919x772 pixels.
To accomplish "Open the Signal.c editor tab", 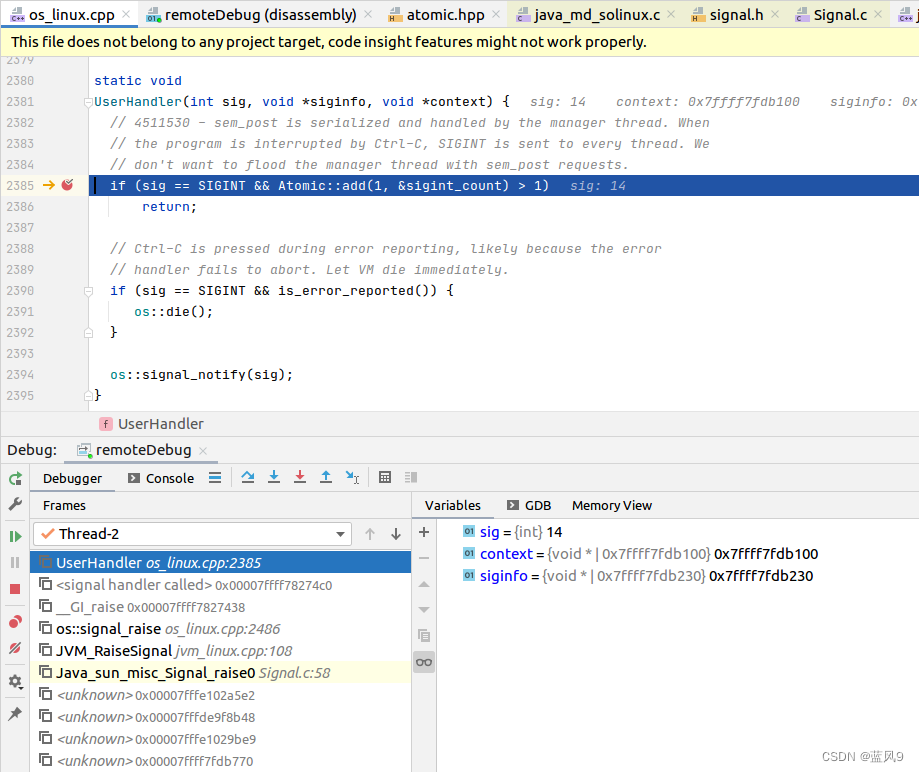I will 839,15.
